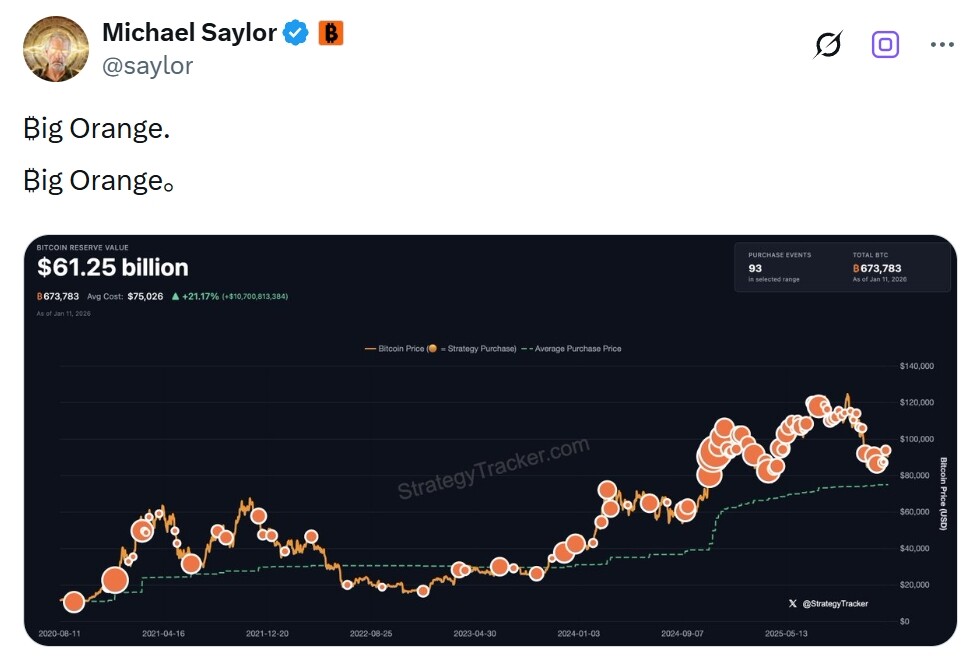Click the @StrategyTracker handle on the chart
The width and height of the screenshot is (972, 660).
point(835,603)
